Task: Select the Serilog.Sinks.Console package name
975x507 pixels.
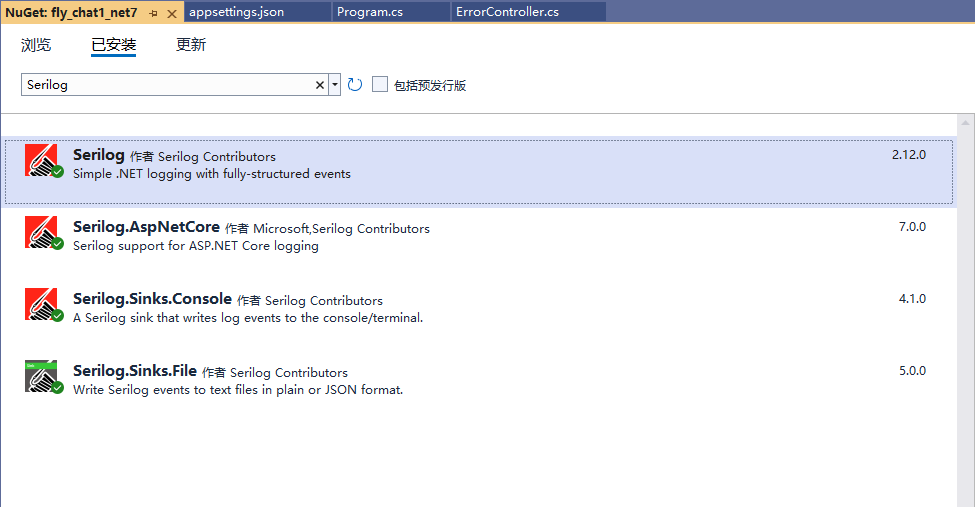Action: (152, 299)
